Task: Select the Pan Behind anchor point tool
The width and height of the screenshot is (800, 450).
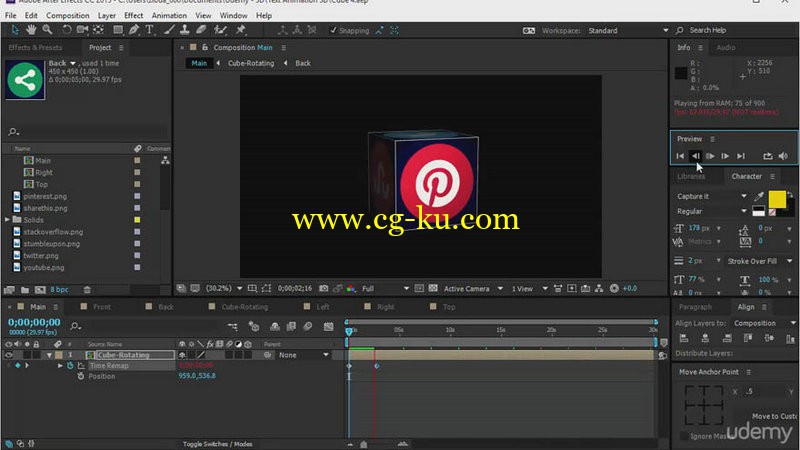Action: coord(98,30)
